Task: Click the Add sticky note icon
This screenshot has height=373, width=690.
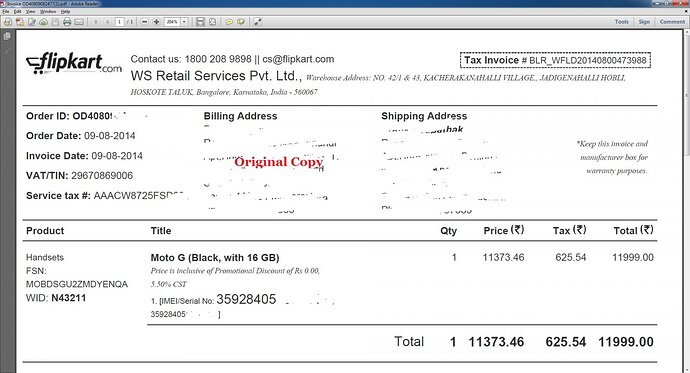Action: [229, 22]
